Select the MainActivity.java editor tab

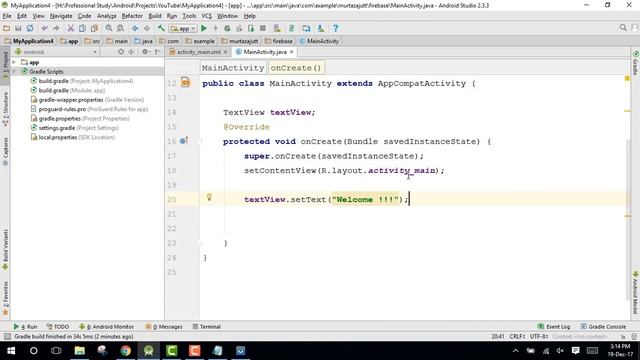[x=264, y=52]
